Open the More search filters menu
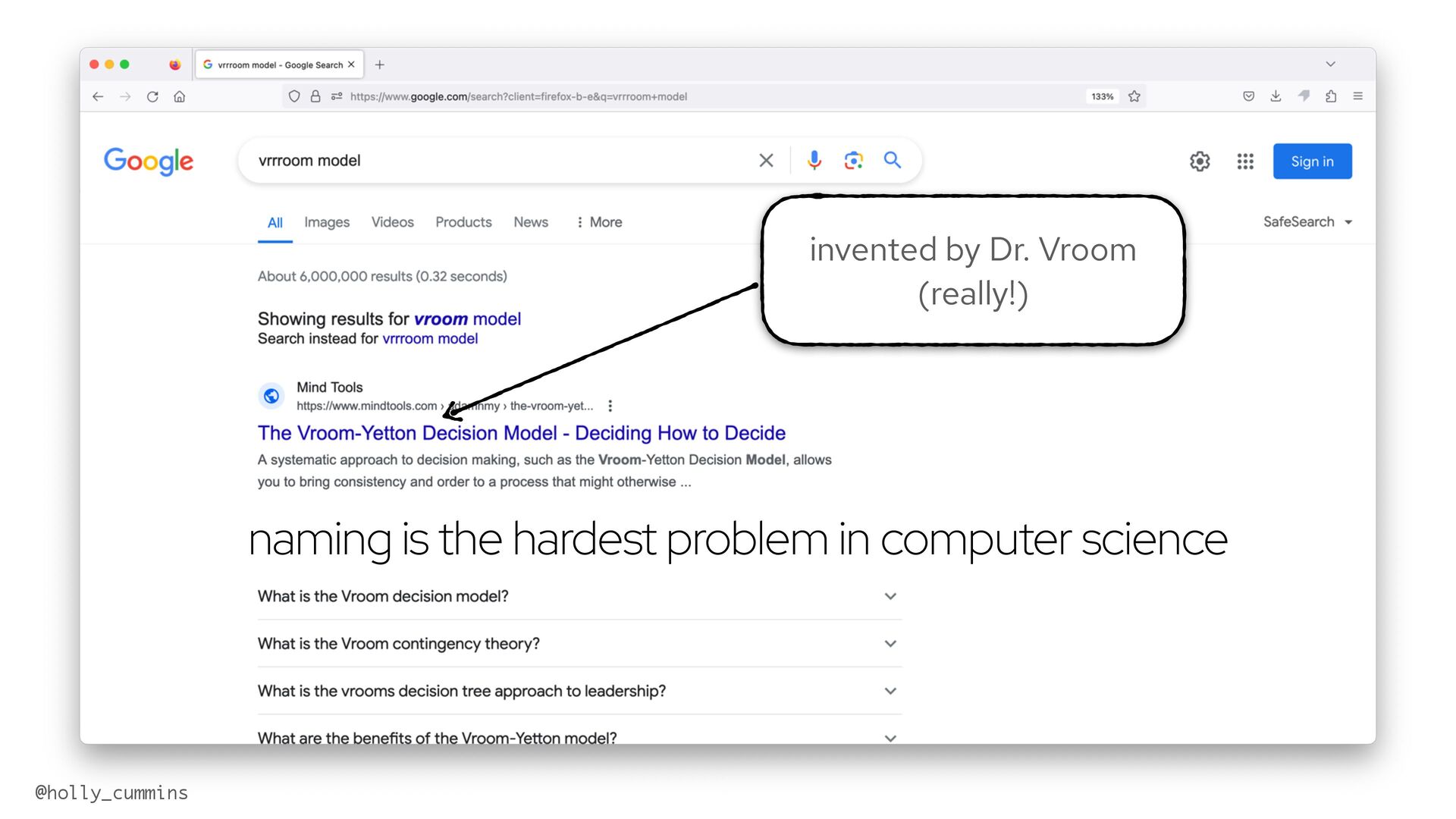The image size is (1456, 819). point(599,222)
